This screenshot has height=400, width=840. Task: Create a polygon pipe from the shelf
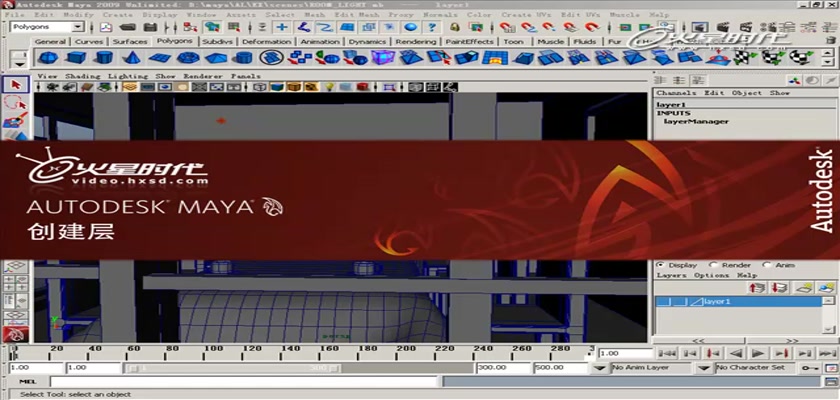[244, 57]
